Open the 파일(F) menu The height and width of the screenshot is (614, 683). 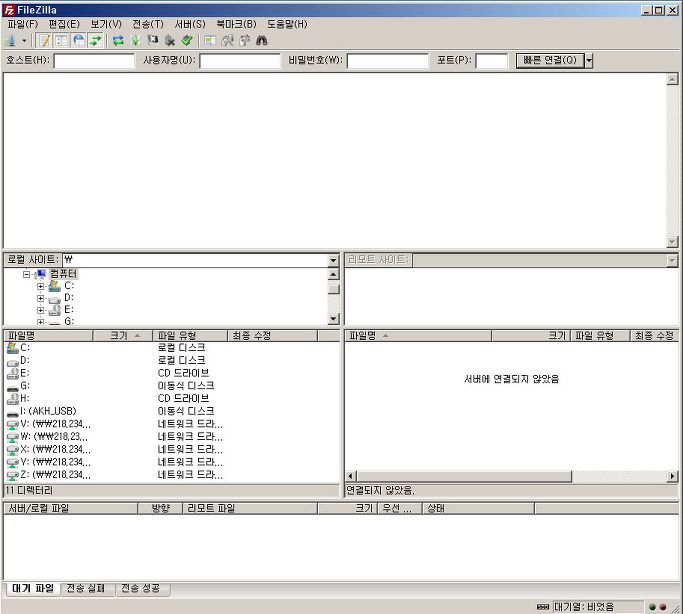point(23,24)
